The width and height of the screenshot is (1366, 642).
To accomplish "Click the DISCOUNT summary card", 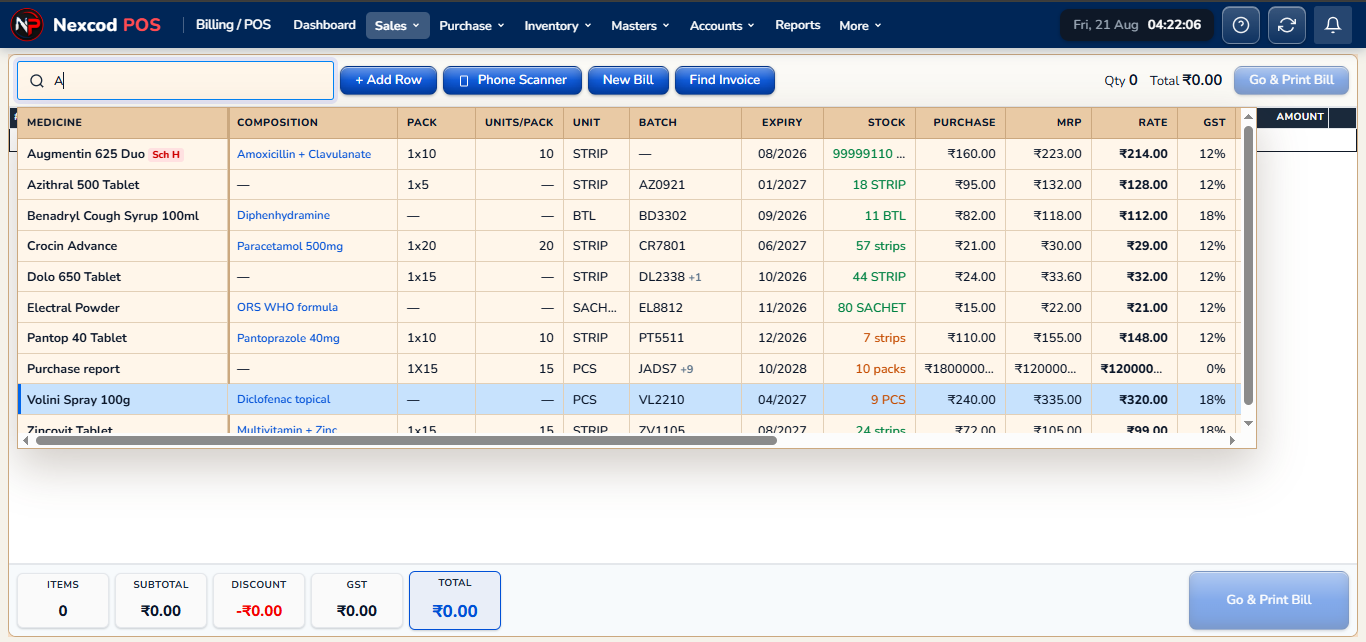I will click(x=259, y=600).
